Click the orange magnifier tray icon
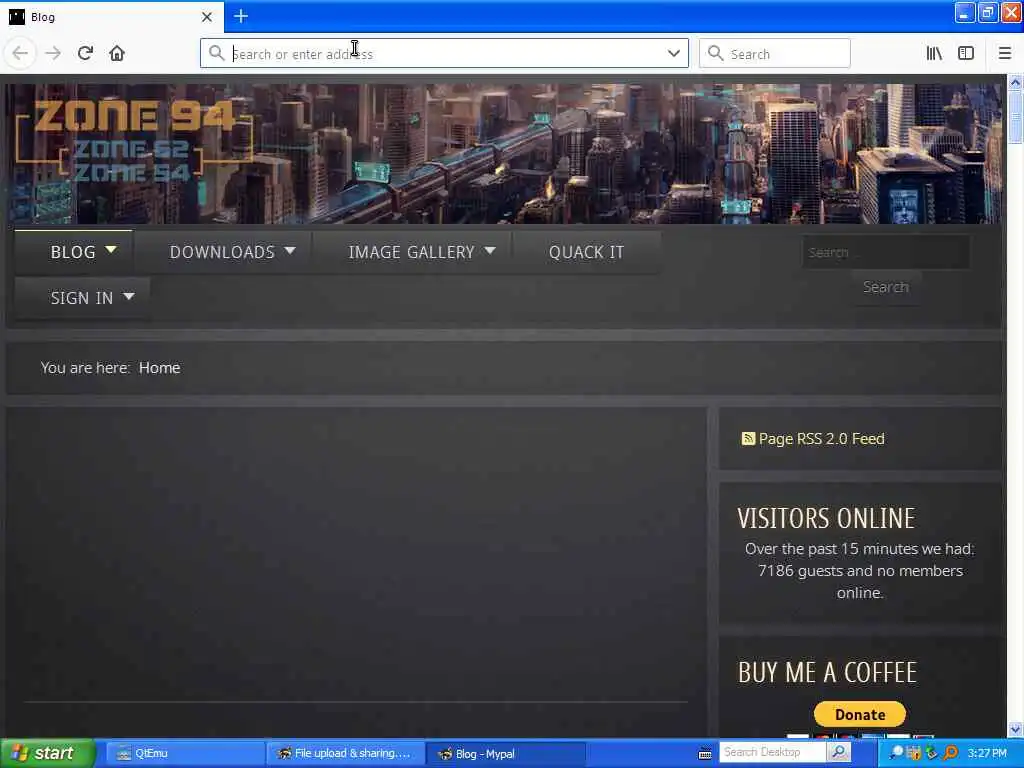The height and width of the screenshot is (768, 1024). coord(951,753)
